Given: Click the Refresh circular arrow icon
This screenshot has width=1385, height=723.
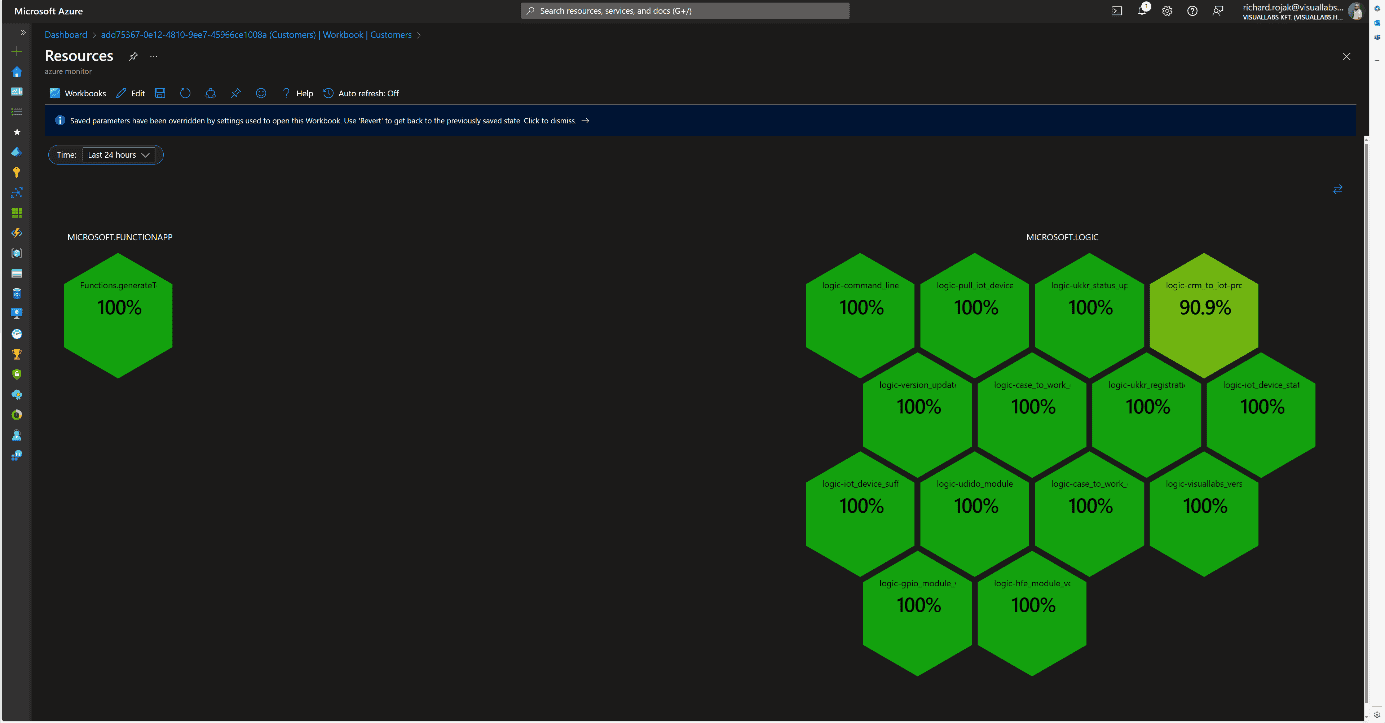Looking at the screenshot, I should pos(185,93).
